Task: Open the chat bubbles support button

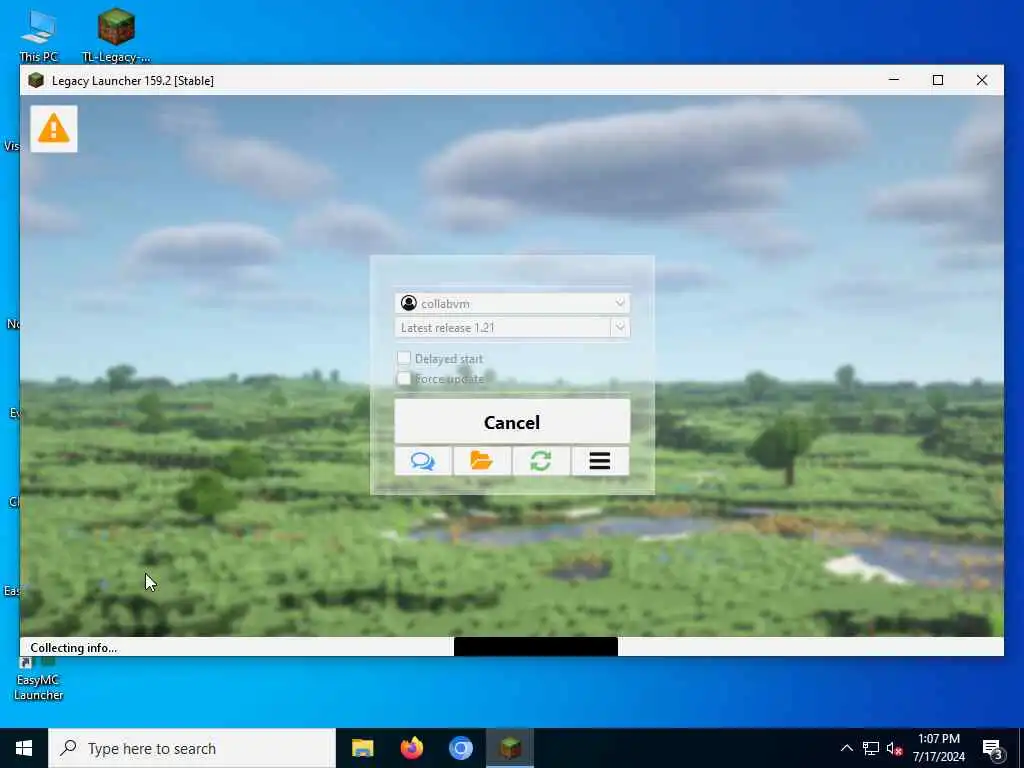Action: 423,461
